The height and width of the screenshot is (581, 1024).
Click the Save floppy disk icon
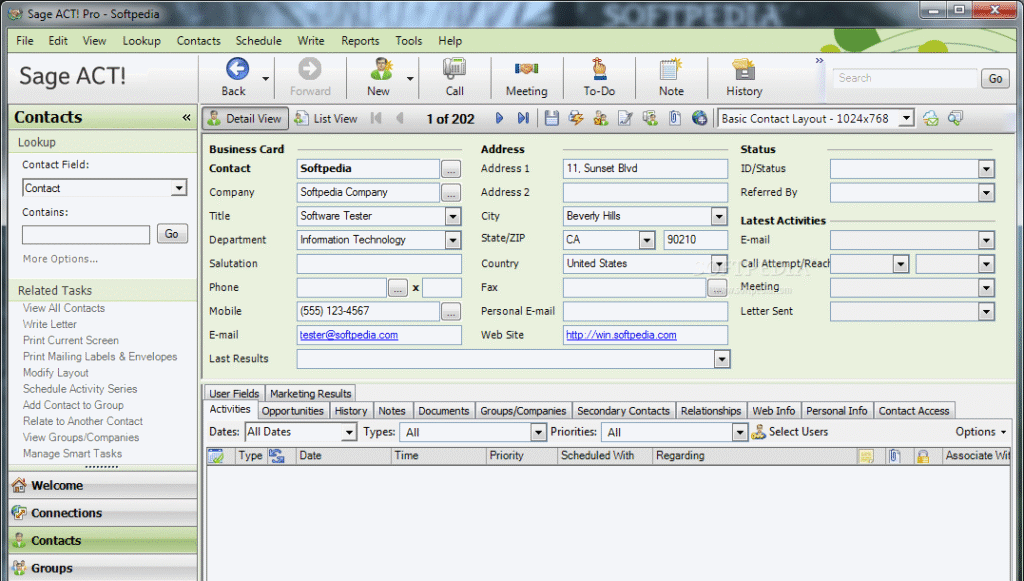pos(552,118)
